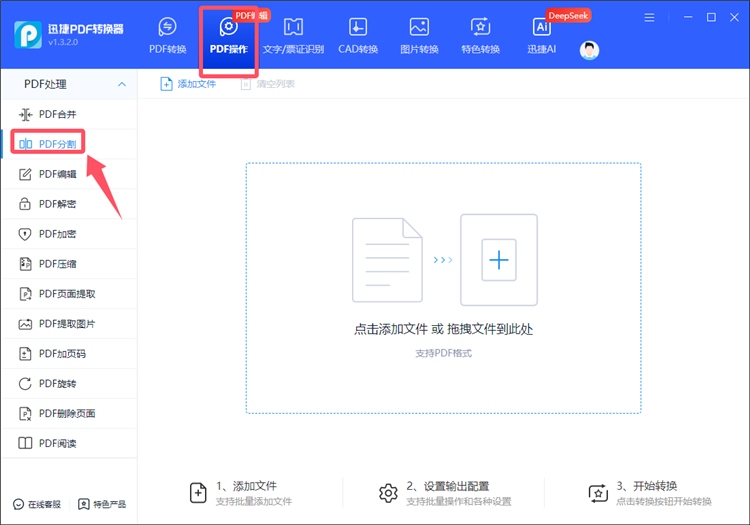750x525 pixels.
Task: Select PDF合并 in sidebar
Action: pyautogui.click(x=69, y=114)
